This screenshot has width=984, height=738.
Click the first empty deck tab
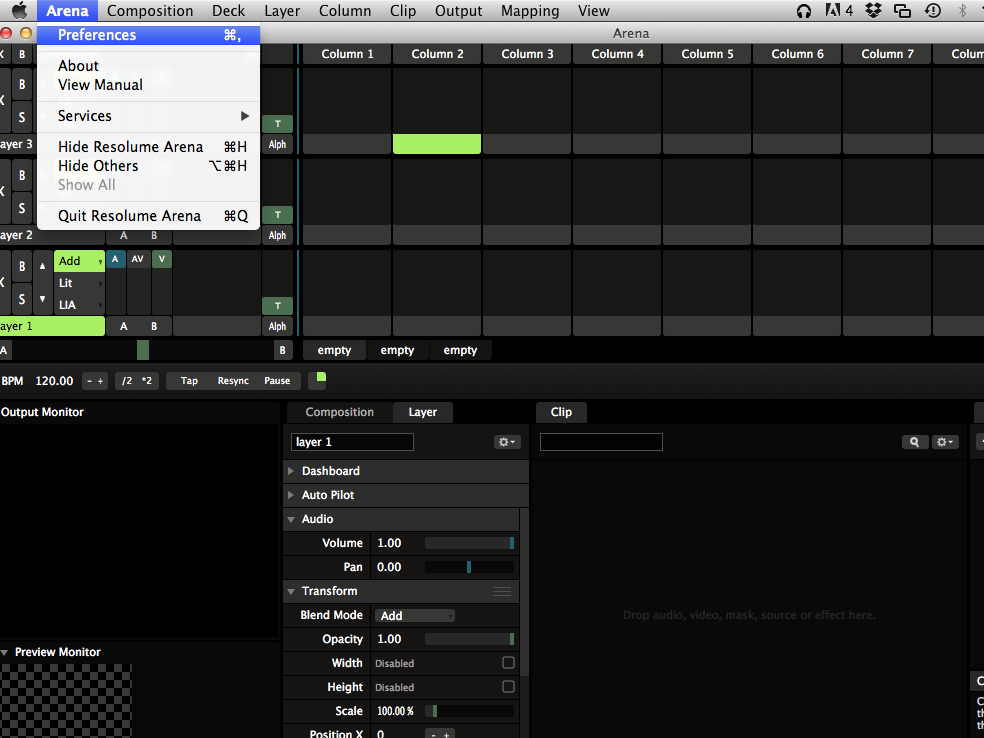[334, 350]
